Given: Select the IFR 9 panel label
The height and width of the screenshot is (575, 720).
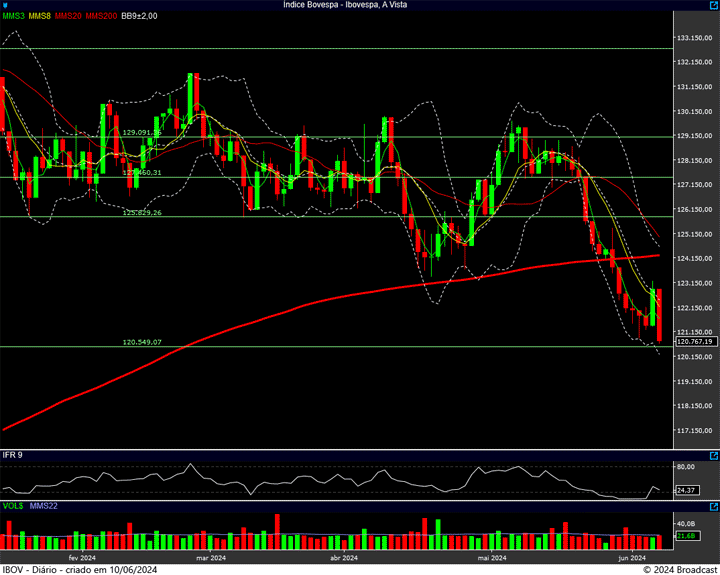Looking at the screenshot, I should click(x=13, y=455).
